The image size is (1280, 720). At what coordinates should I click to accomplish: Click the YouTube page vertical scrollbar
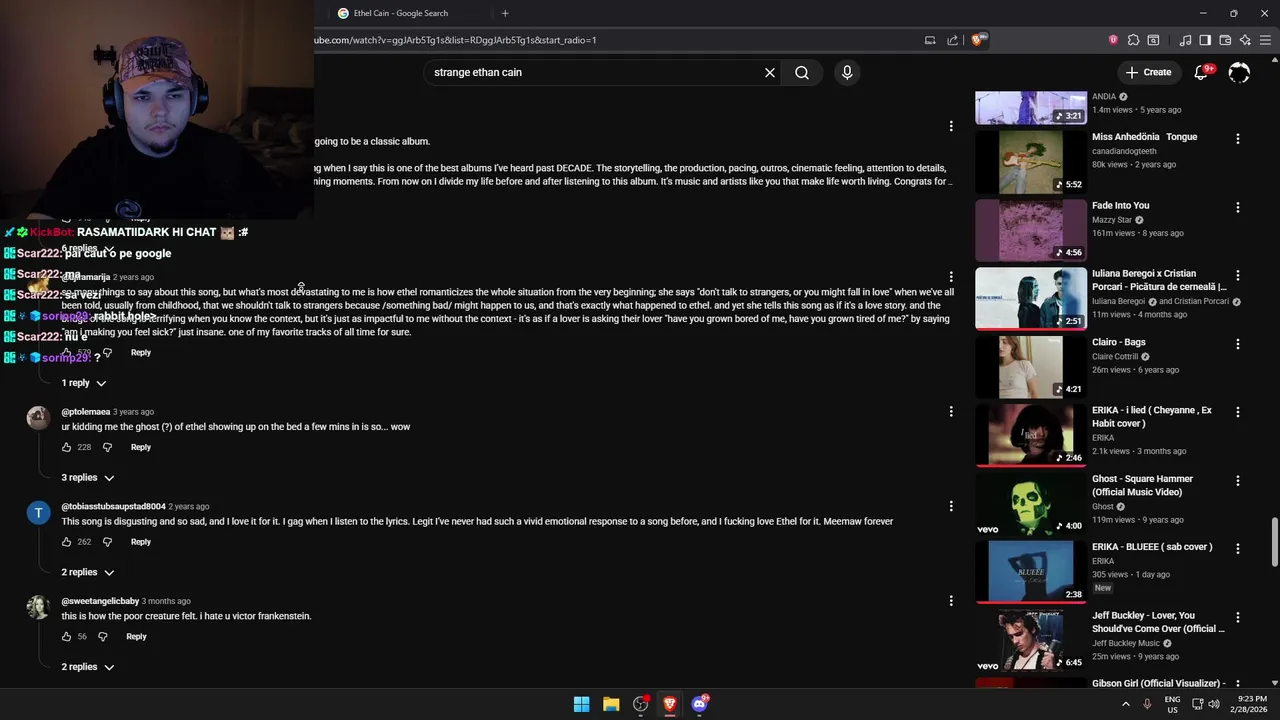pyautogui.click(x=1274, y=540)
